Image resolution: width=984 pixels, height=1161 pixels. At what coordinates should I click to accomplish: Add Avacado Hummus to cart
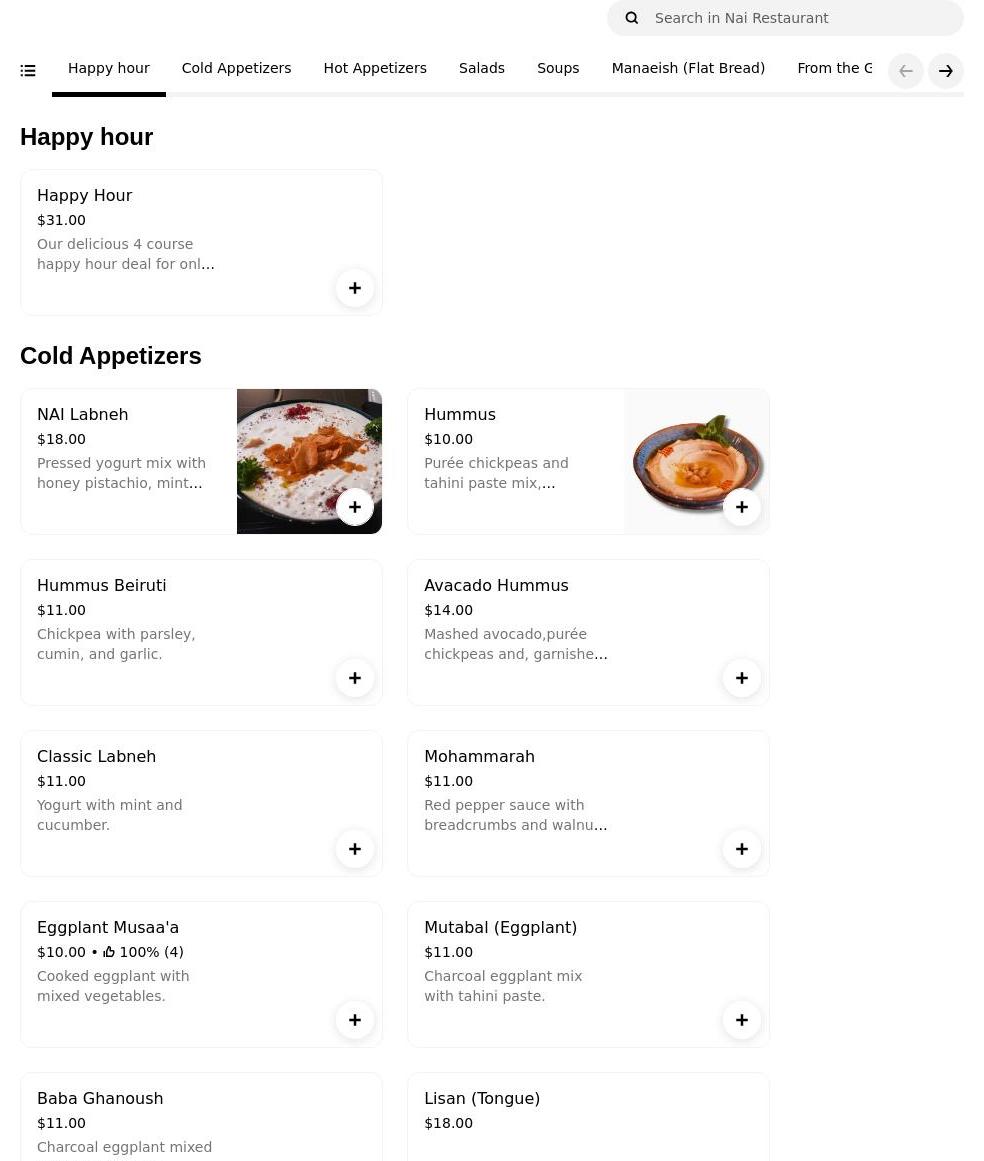point(742,678)
